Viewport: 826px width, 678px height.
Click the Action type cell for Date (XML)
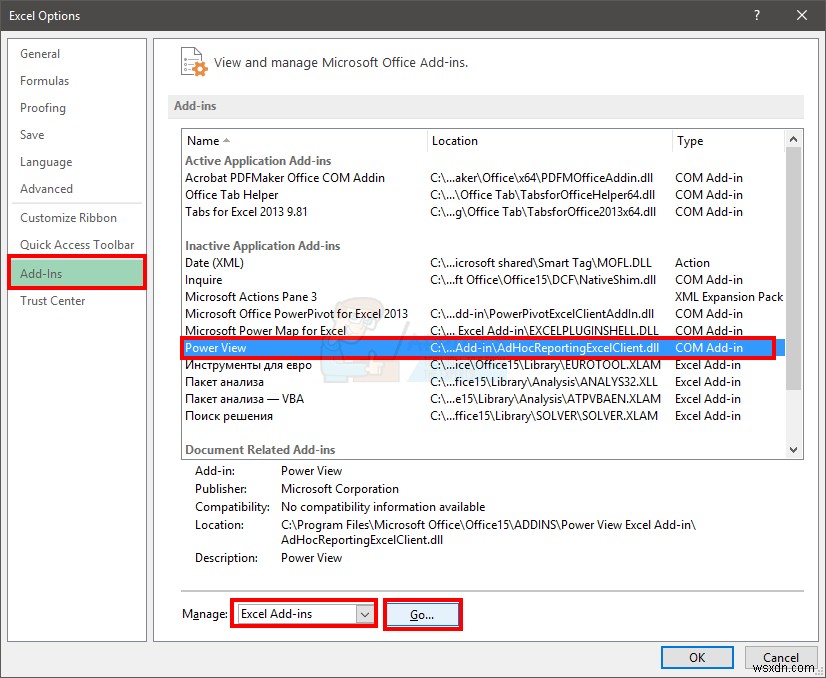[692, 262]
